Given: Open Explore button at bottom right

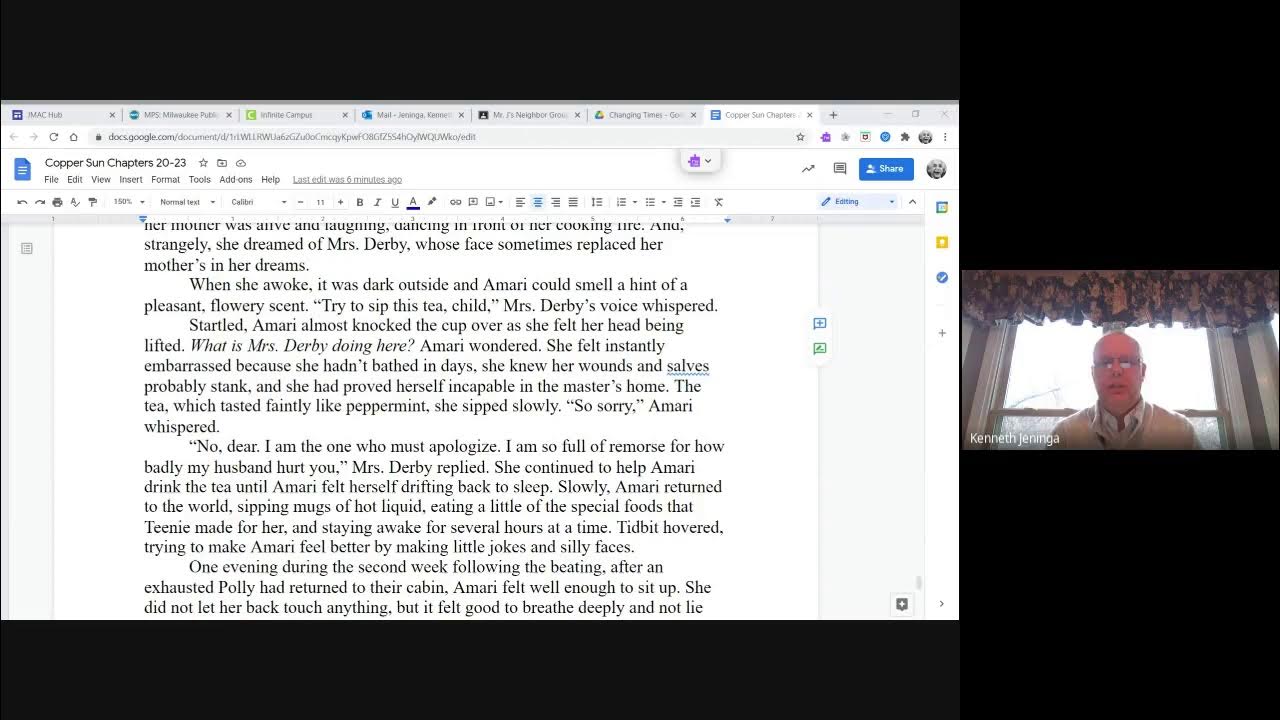Looking at the screenshot, I should coord(902,604).
